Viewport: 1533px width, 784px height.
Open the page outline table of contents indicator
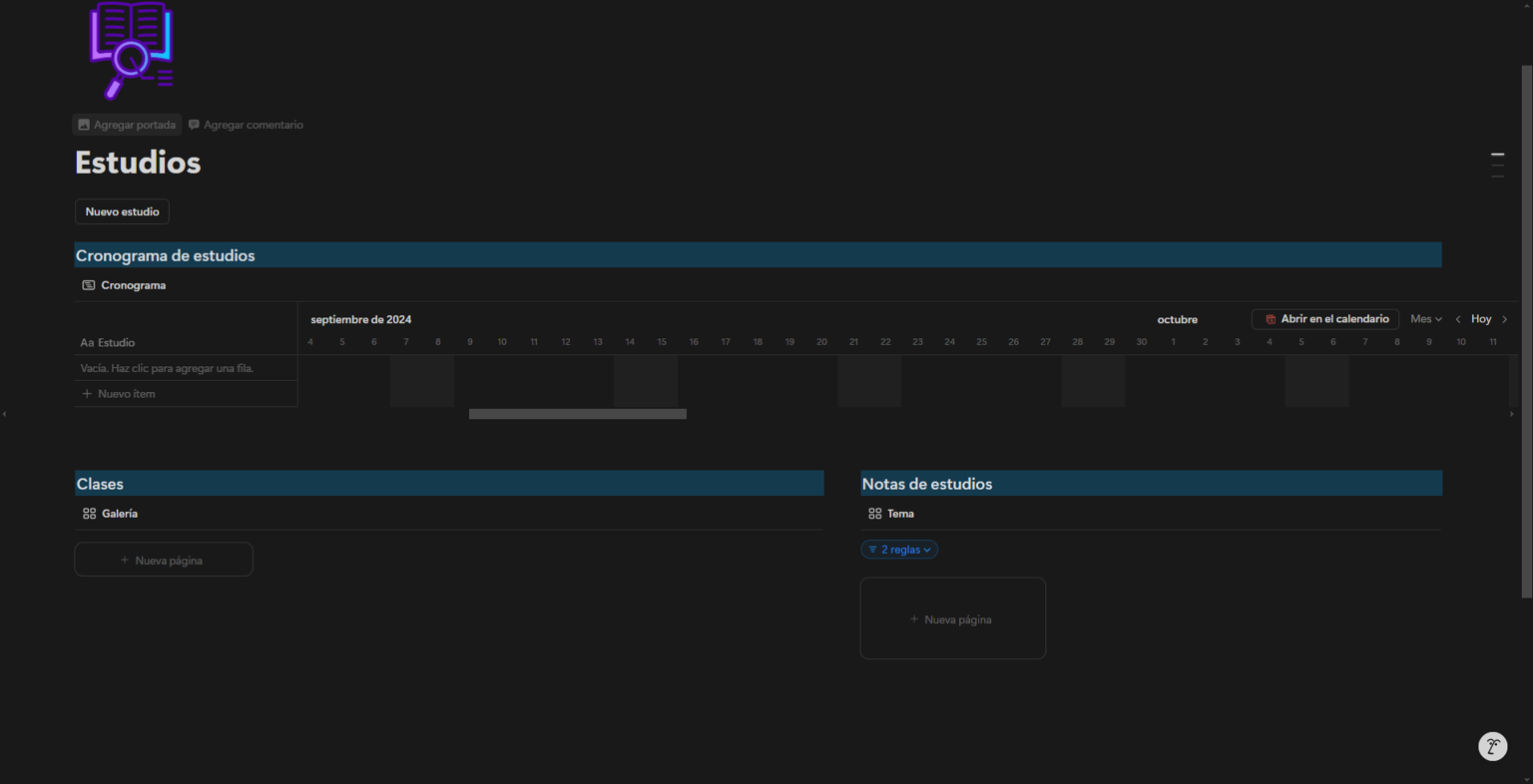1497,165
